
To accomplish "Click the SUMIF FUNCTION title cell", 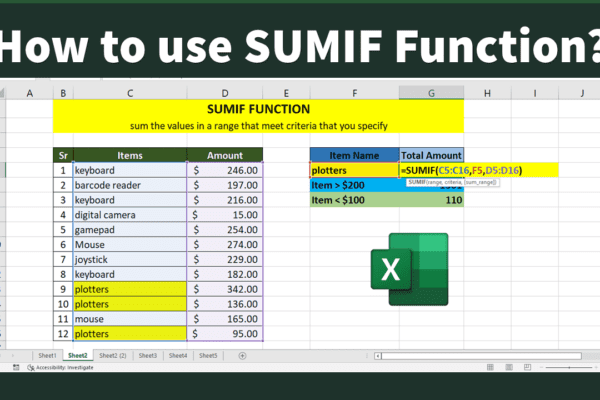I will [x=258, y=109].
